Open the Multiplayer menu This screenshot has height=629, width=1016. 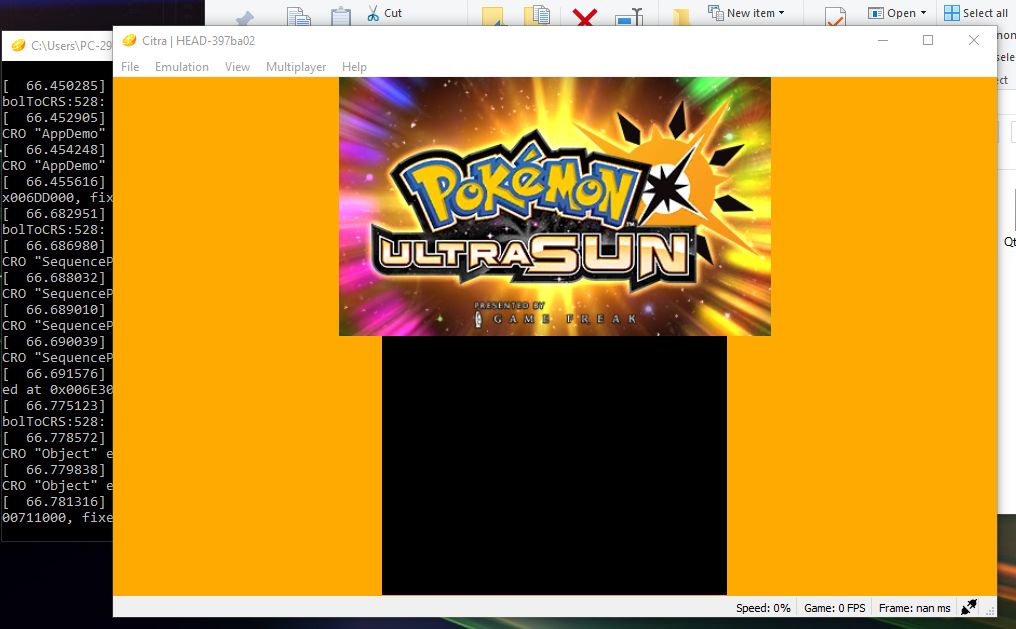click(295, 67)
